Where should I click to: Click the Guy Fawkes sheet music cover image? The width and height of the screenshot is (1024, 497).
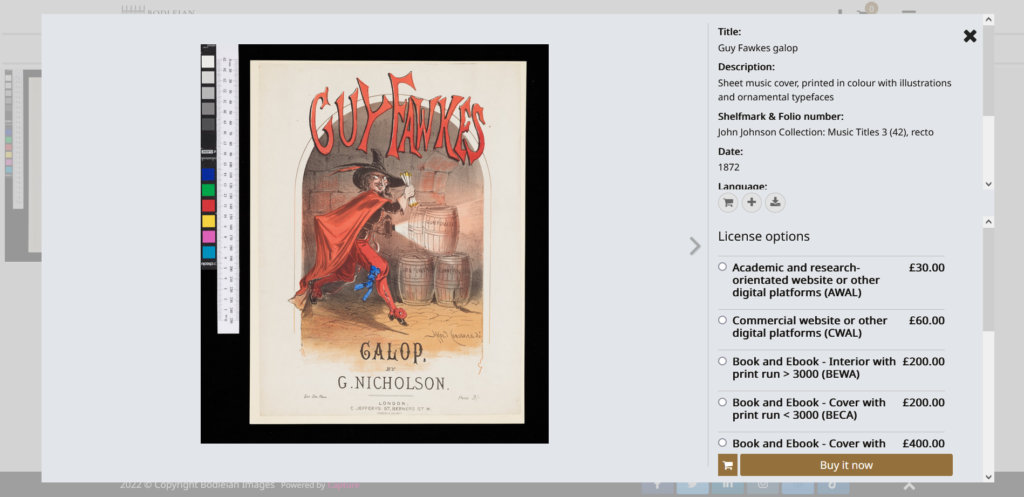pos(387,242)
